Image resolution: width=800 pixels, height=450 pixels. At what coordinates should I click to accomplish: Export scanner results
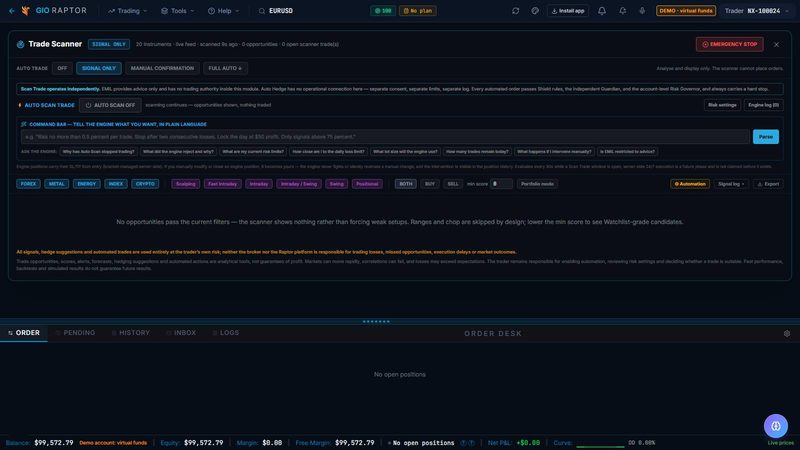(768, 184)
